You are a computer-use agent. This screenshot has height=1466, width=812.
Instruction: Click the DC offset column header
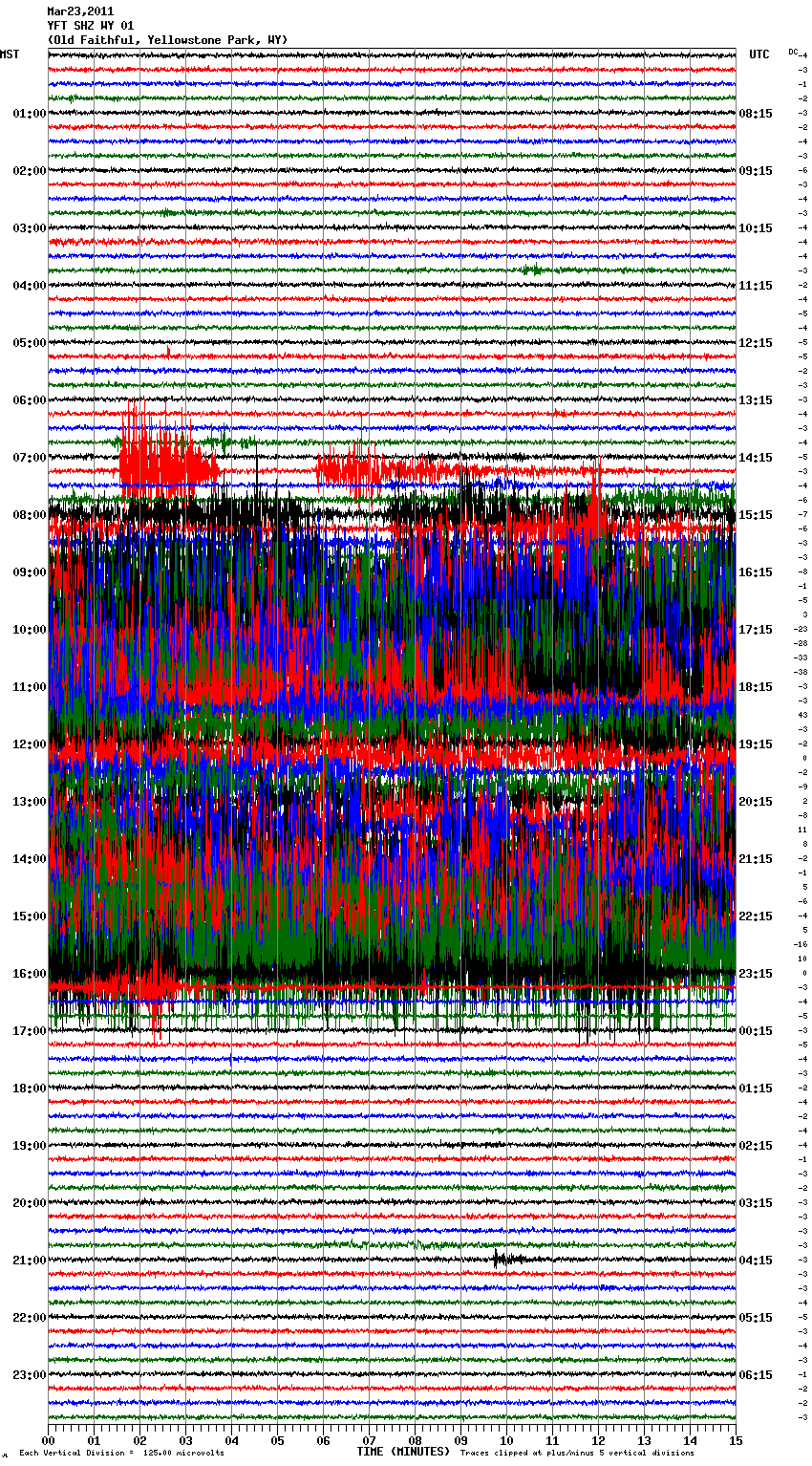point(793,52)
